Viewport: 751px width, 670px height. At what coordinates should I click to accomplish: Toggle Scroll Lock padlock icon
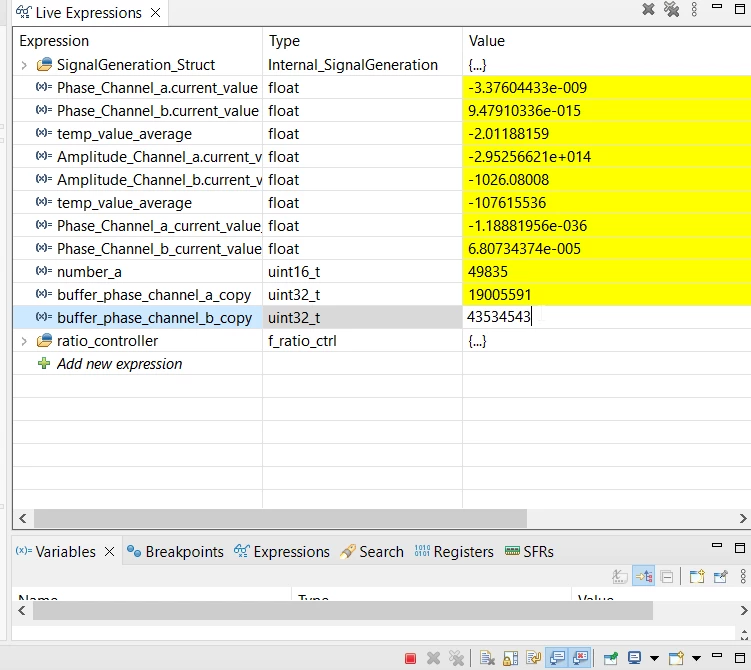511,659
